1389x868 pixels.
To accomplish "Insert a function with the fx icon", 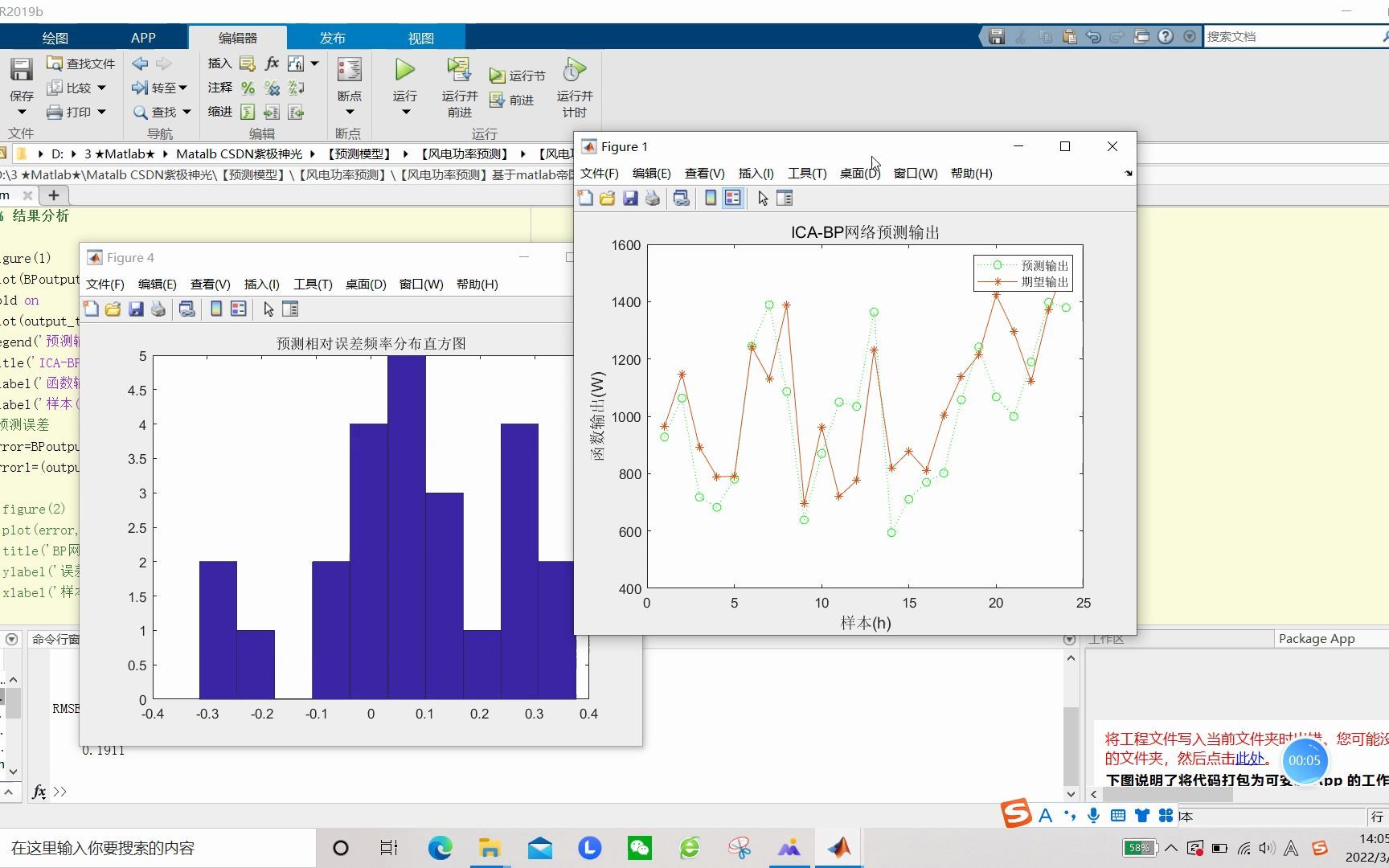I will pos(271,63).
